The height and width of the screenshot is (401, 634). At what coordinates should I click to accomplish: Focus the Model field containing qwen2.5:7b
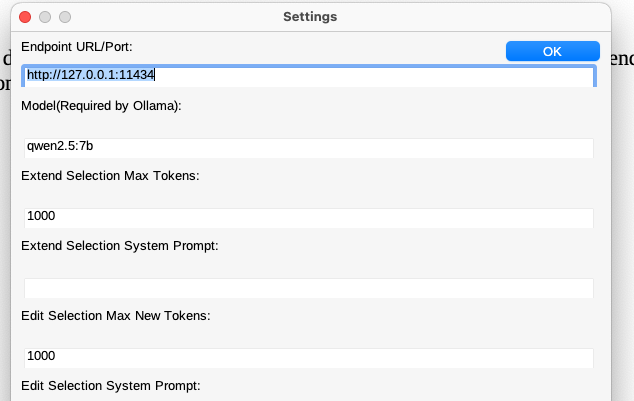(308, 146)
